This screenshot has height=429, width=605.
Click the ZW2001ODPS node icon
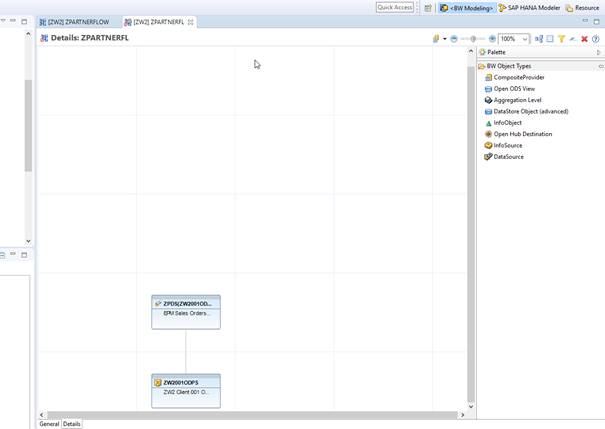click(x=157, y=383)
